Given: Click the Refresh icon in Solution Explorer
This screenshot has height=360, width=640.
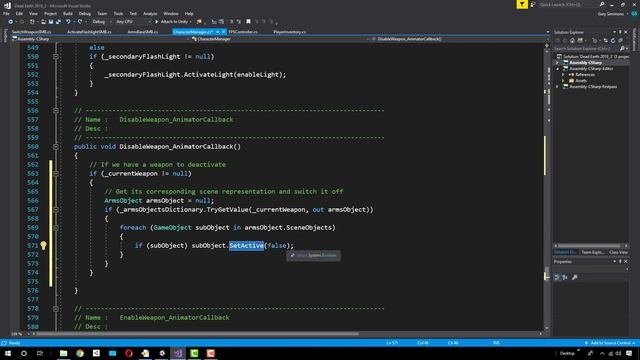Looking at the screenshot, I should click(613, 40).
